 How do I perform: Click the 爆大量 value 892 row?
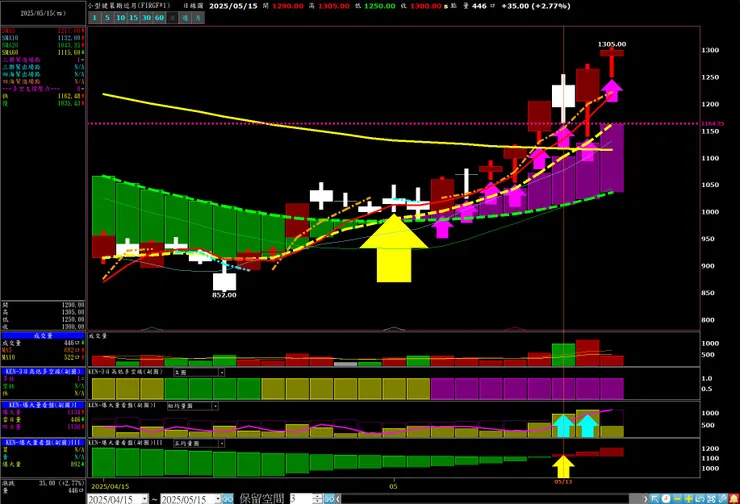[43, 464]
